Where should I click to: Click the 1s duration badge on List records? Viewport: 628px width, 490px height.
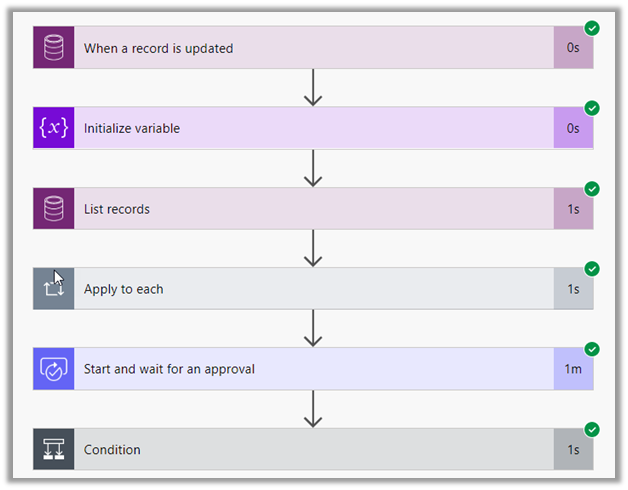click(573, 209)
